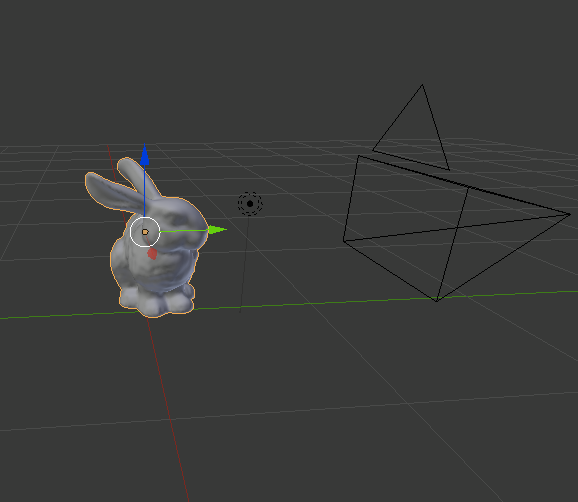Click the red X-axis handle of the gizmo
578x502 pixels.
pyautogui.click(x=152, y=254)
